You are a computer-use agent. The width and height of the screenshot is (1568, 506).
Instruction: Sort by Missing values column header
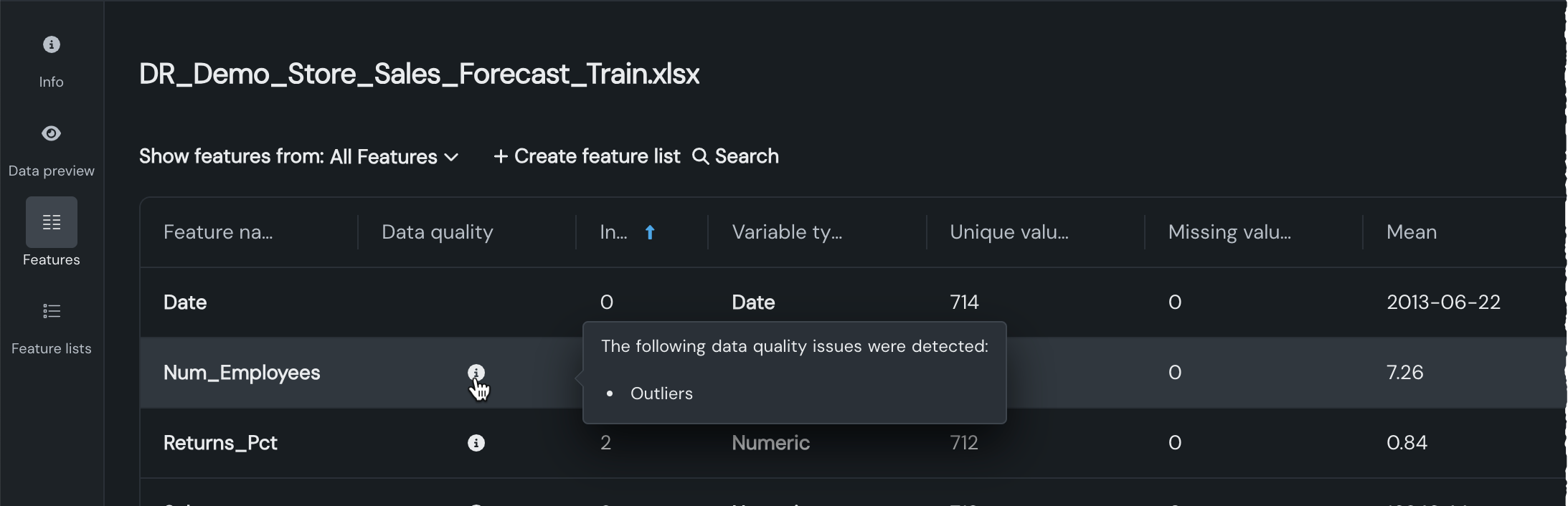[1229, 232]
